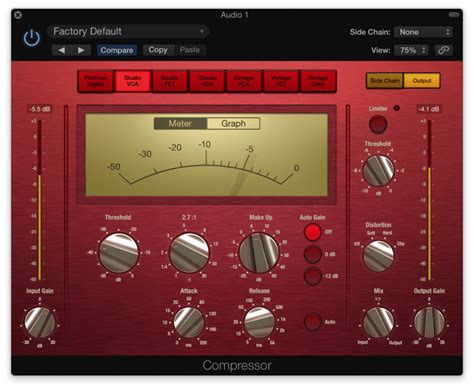Click the -5.5 dB input level readout

tap(40, 109)
